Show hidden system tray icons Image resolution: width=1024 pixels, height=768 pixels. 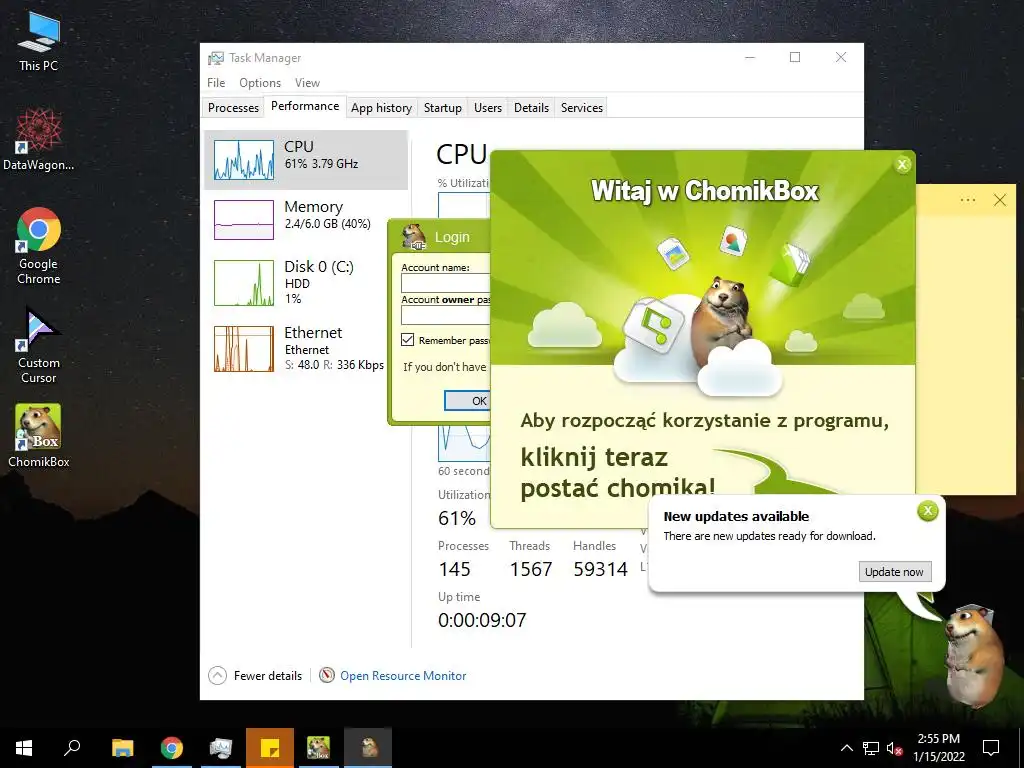[846, 748]
